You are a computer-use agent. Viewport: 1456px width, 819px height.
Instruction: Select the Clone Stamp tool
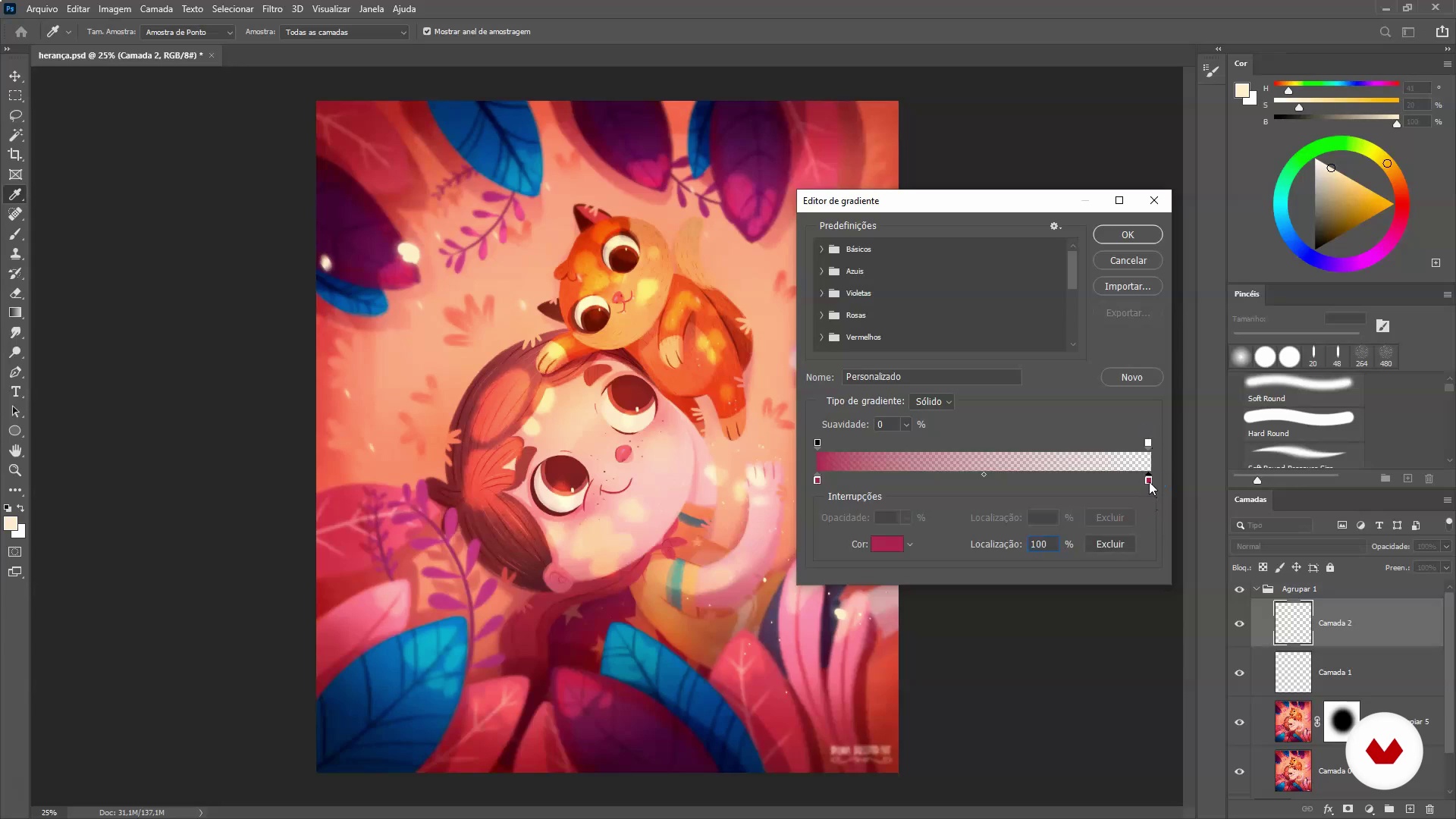pyautogui.click(x=15, y=253)
